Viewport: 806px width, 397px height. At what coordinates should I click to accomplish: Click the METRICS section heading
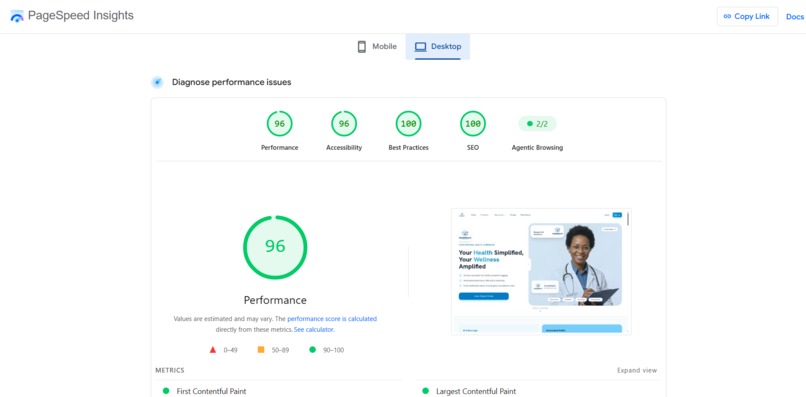(170, 370)
